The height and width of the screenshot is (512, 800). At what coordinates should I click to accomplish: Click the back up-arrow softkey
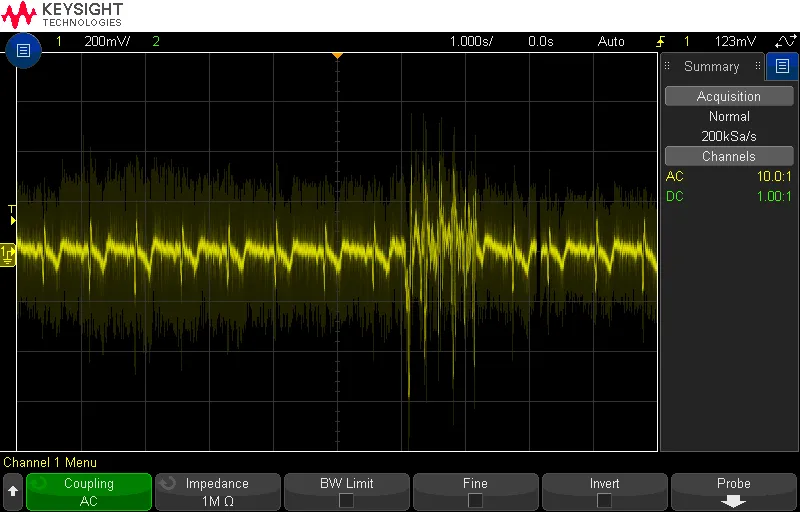click(13, 492)
